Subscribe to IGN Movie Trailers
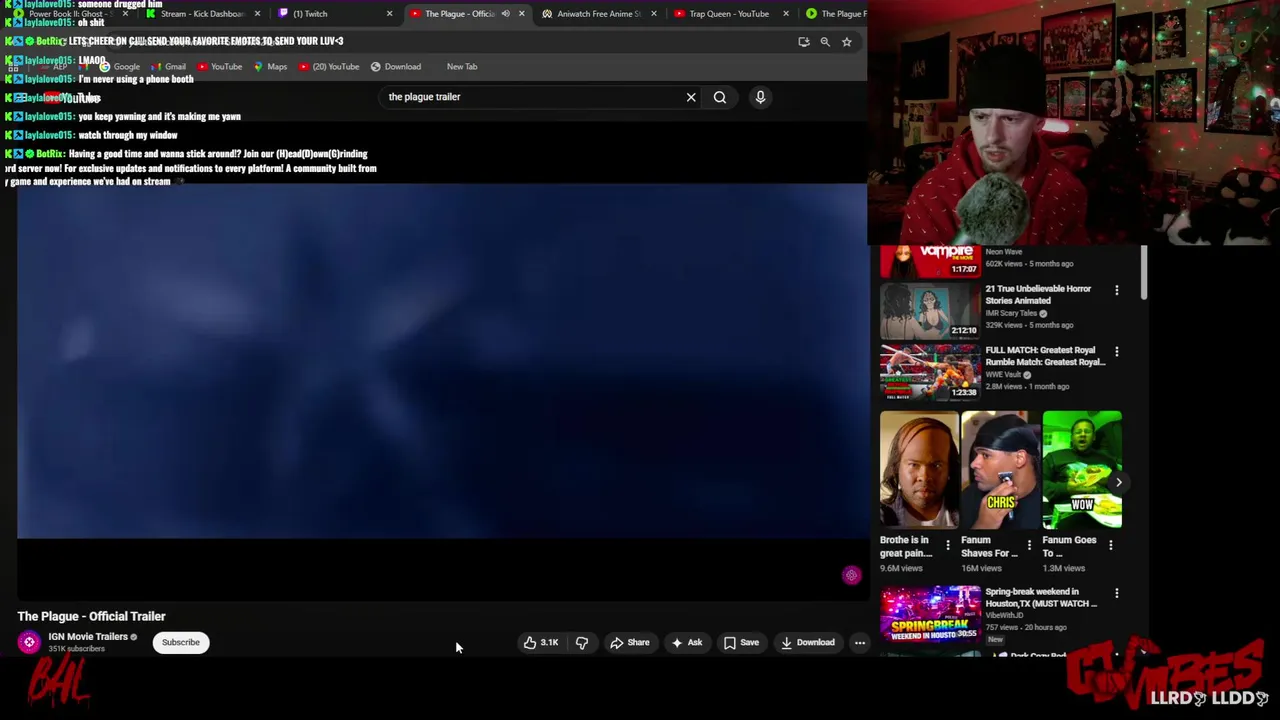This screenshot has width=1280, height=720. tap(181, 642)
